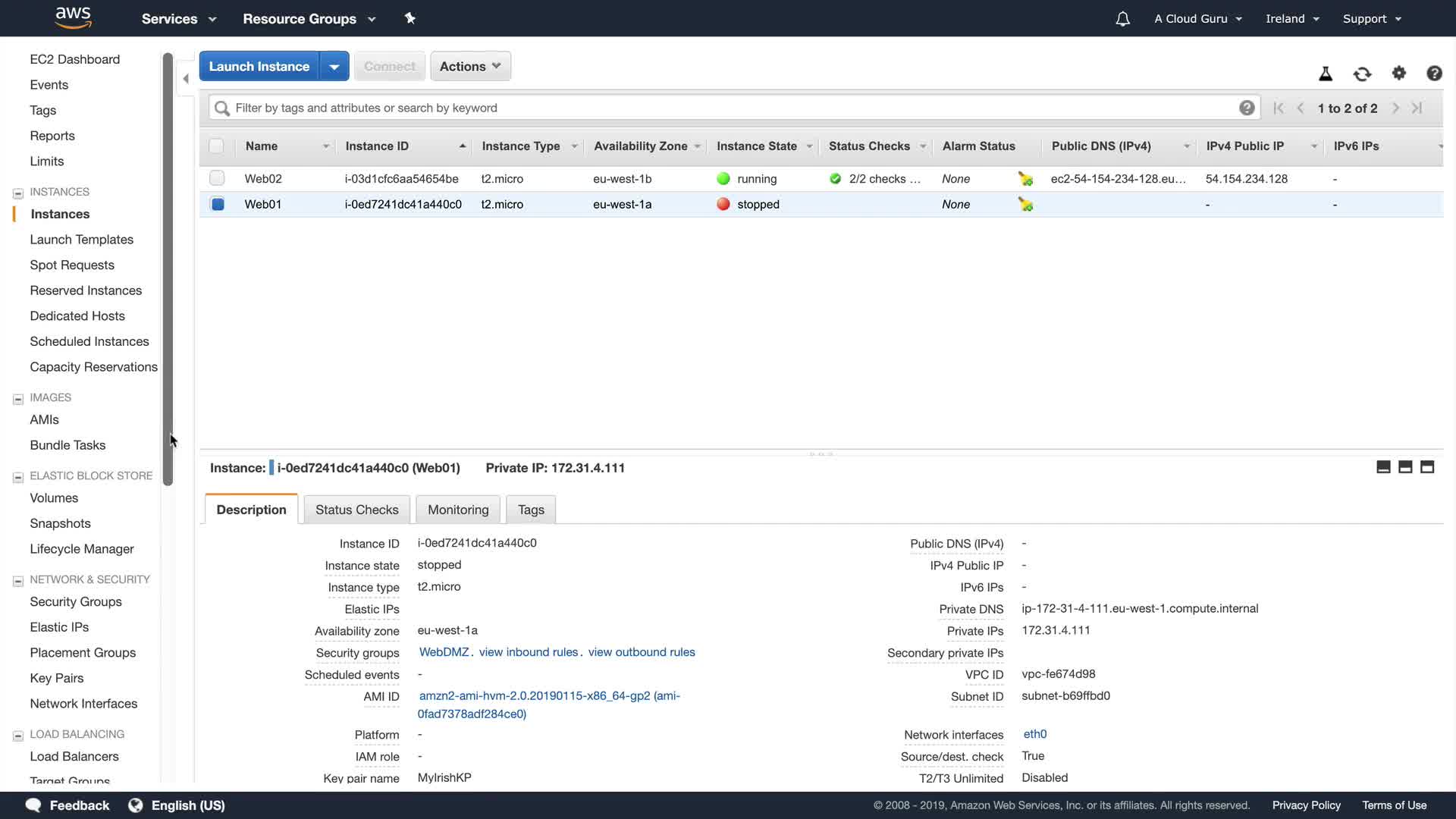Click the help question mark icon

coord(1434,73)
